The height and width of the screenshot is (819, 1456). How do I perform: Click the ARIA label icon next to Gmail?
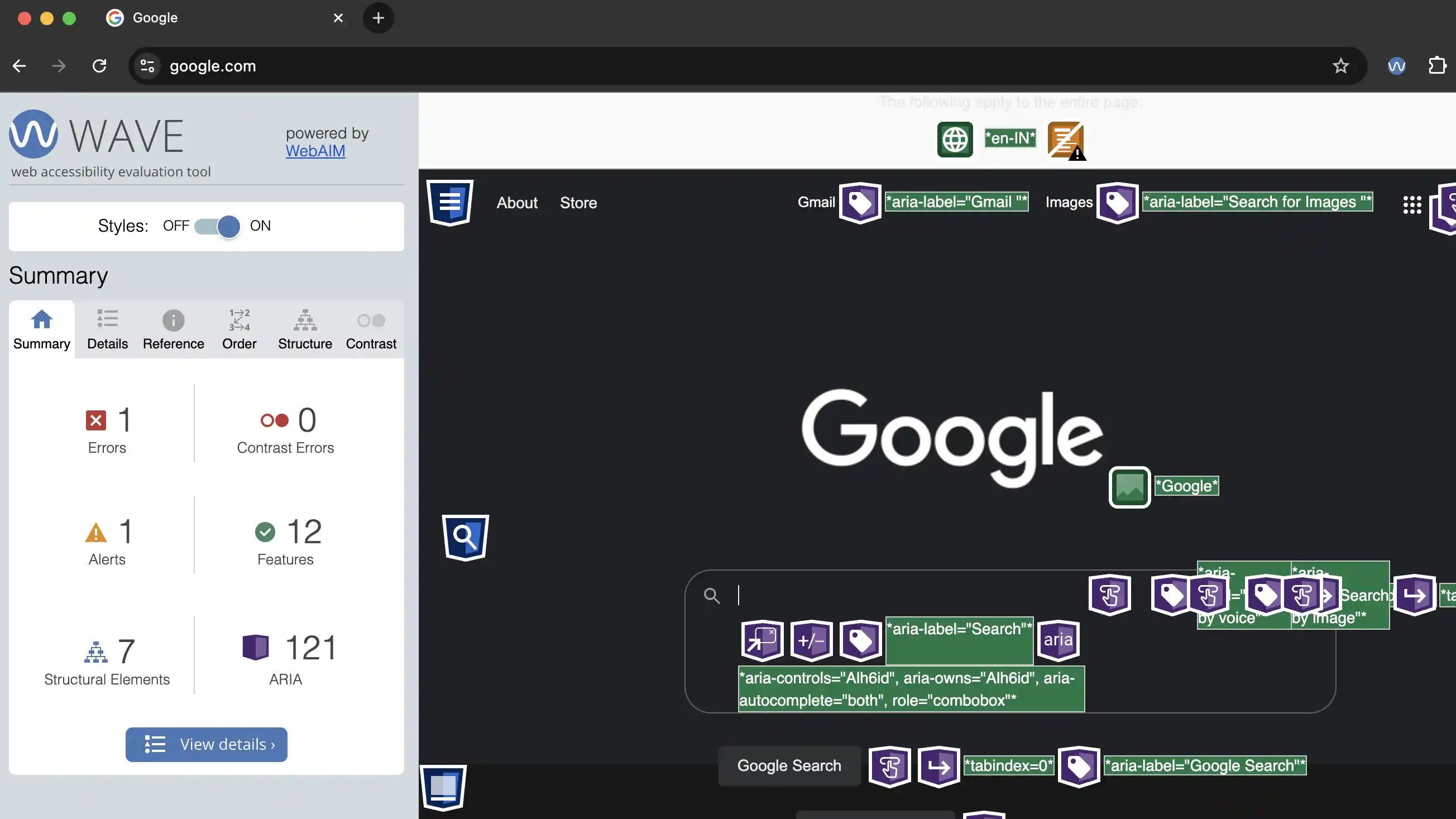pyautogui.click(x=860, y=202)
